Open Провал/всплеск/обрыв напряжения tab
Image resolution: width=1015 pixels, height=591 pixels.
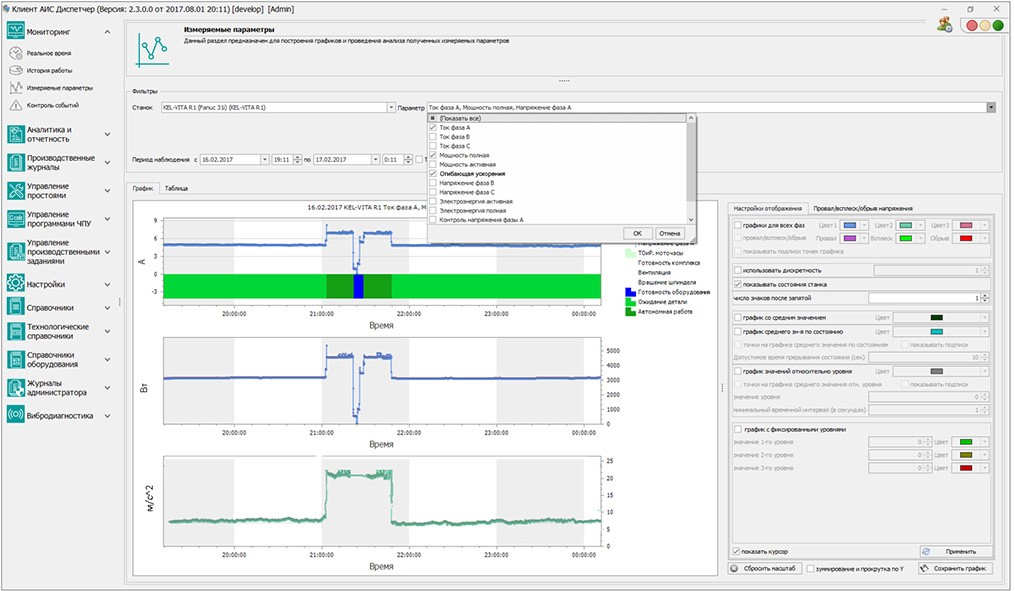[863, 208]
